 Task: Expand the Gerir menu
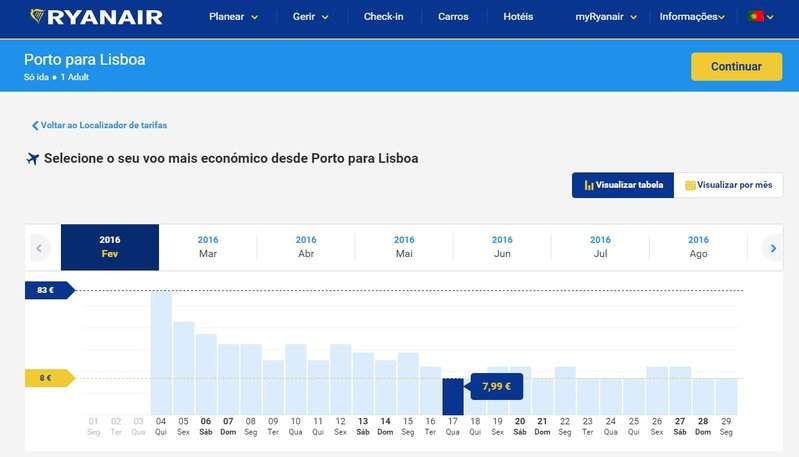[310, 17]
